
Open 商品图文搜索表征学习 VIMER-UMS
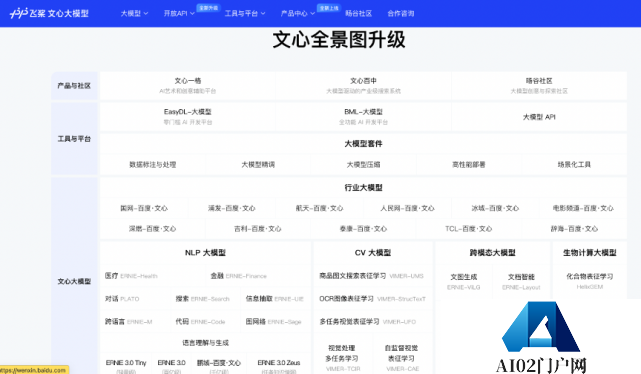pyautogui.click(x=372, y=276)
